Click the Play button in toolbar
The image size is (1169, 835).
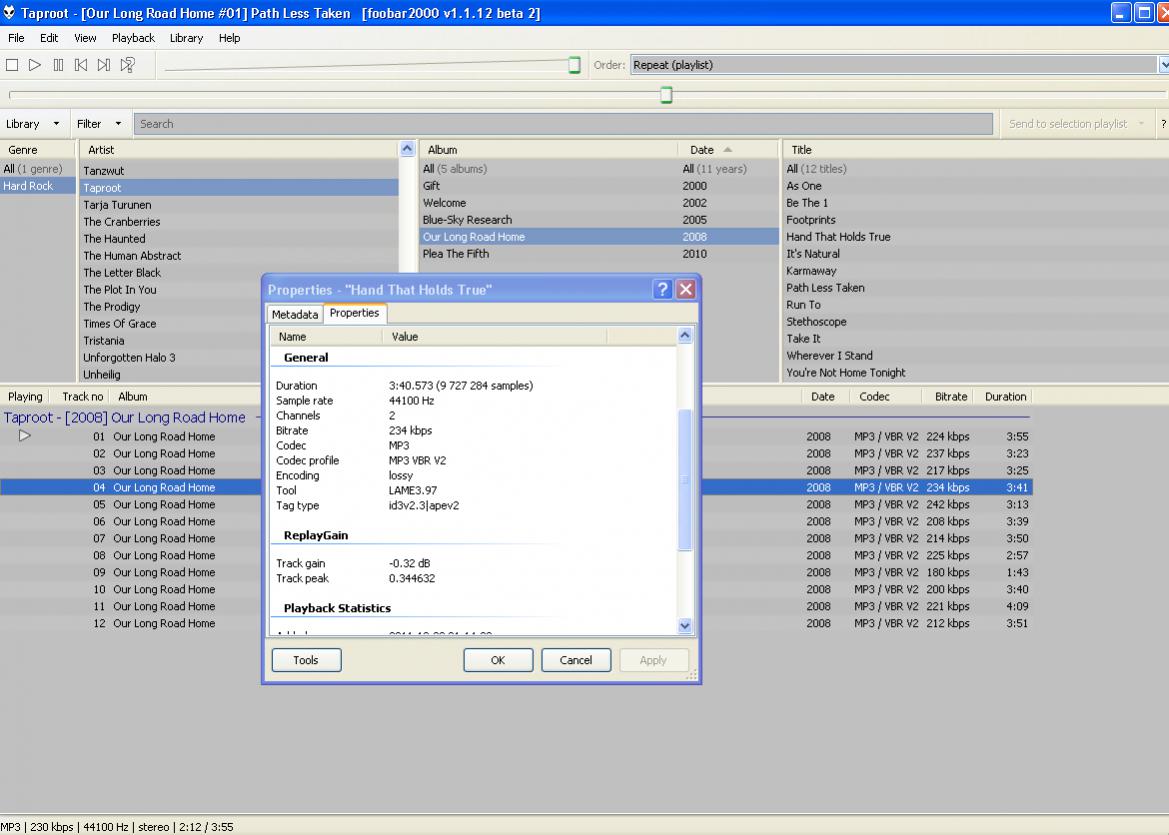click(34, 65)
